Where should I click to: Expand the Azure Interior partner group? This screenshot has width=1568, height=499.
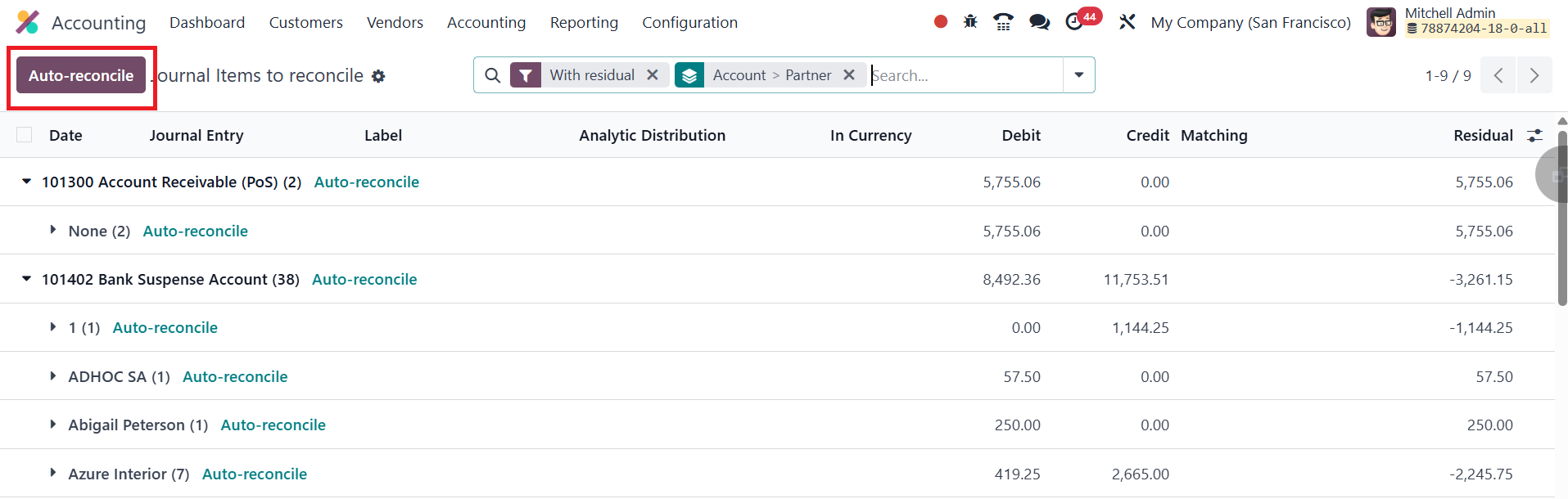pos(53,473)
